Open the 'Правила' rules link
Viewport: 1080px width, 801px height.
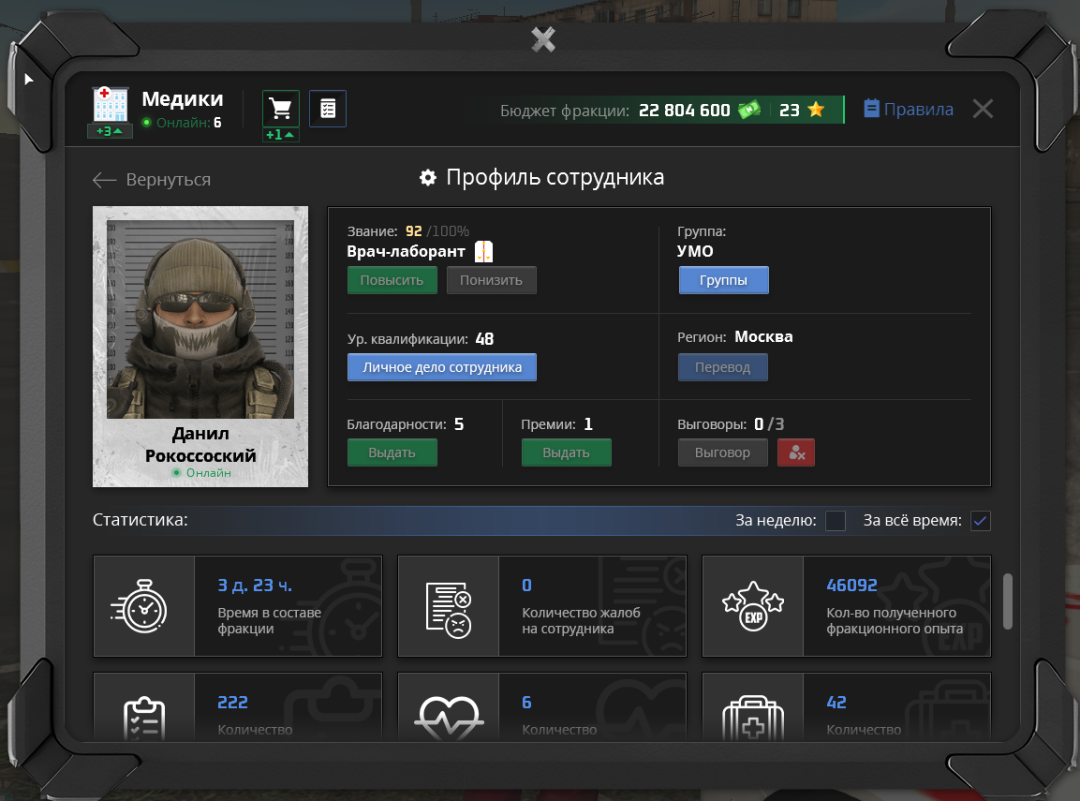click(908, 109)
